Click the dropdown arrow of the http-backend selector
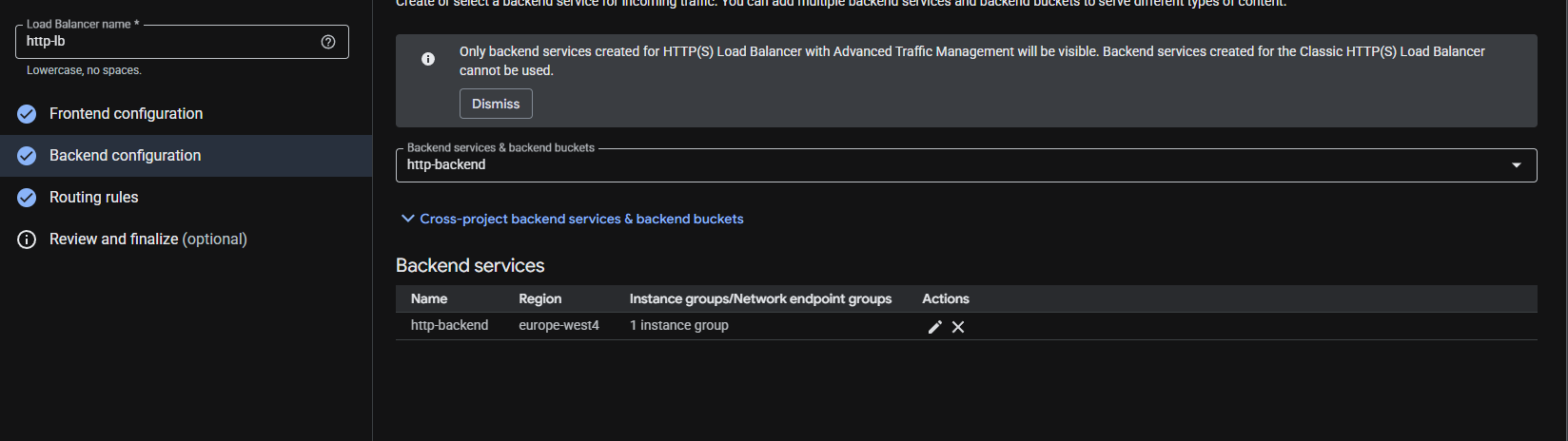The image size is (1568, 441). [1517, 165]
